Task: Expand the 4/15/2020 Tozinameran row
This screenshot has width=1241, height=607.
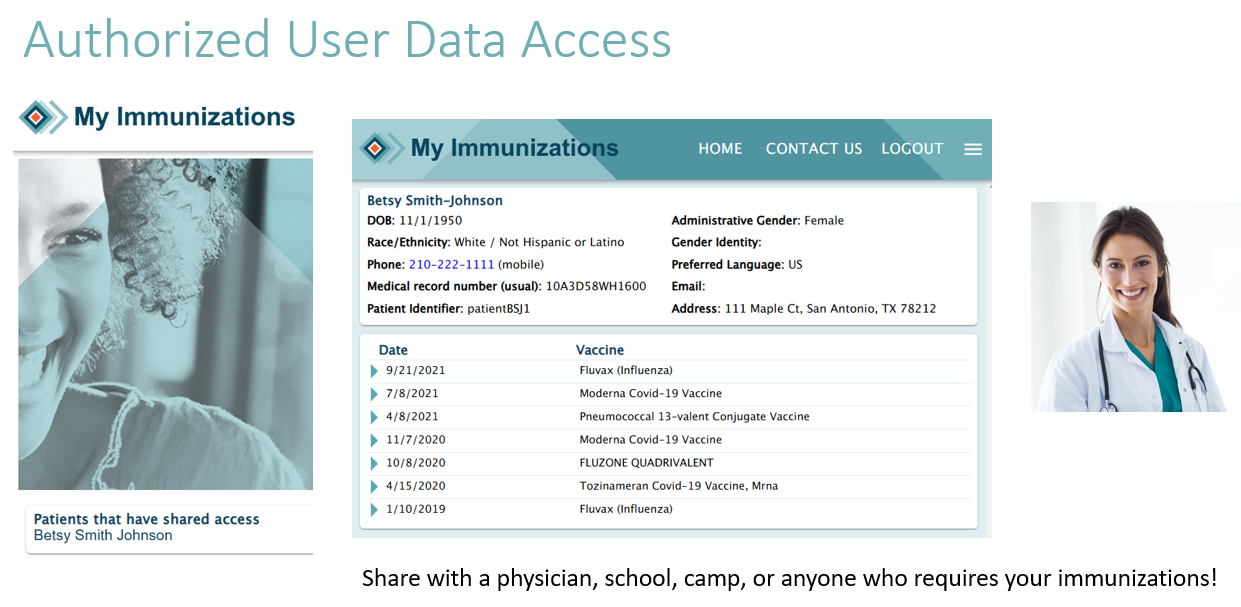Action: tap(374, 486)
